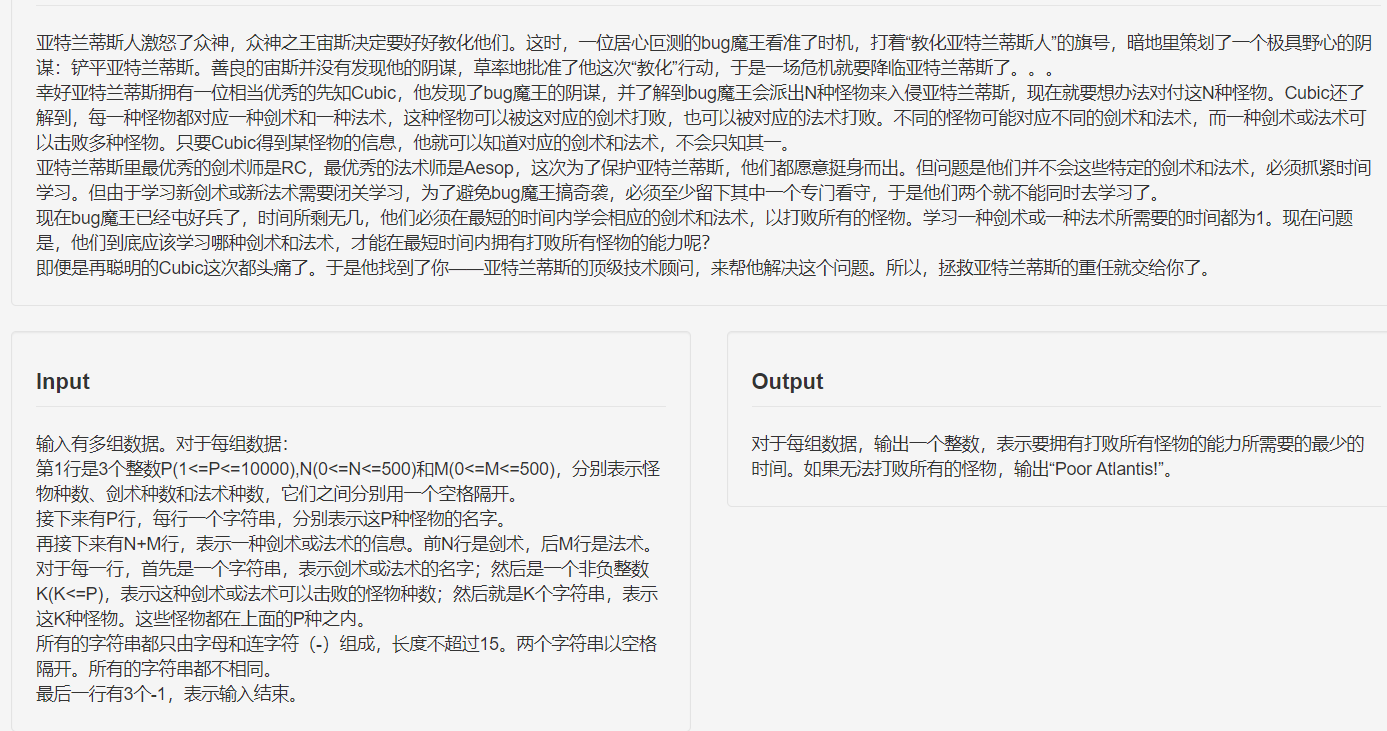Click the line 输入有多组数据。对于每组数据:
Viewport: 1387px width, 731px height.
click(x=163, y=444)
